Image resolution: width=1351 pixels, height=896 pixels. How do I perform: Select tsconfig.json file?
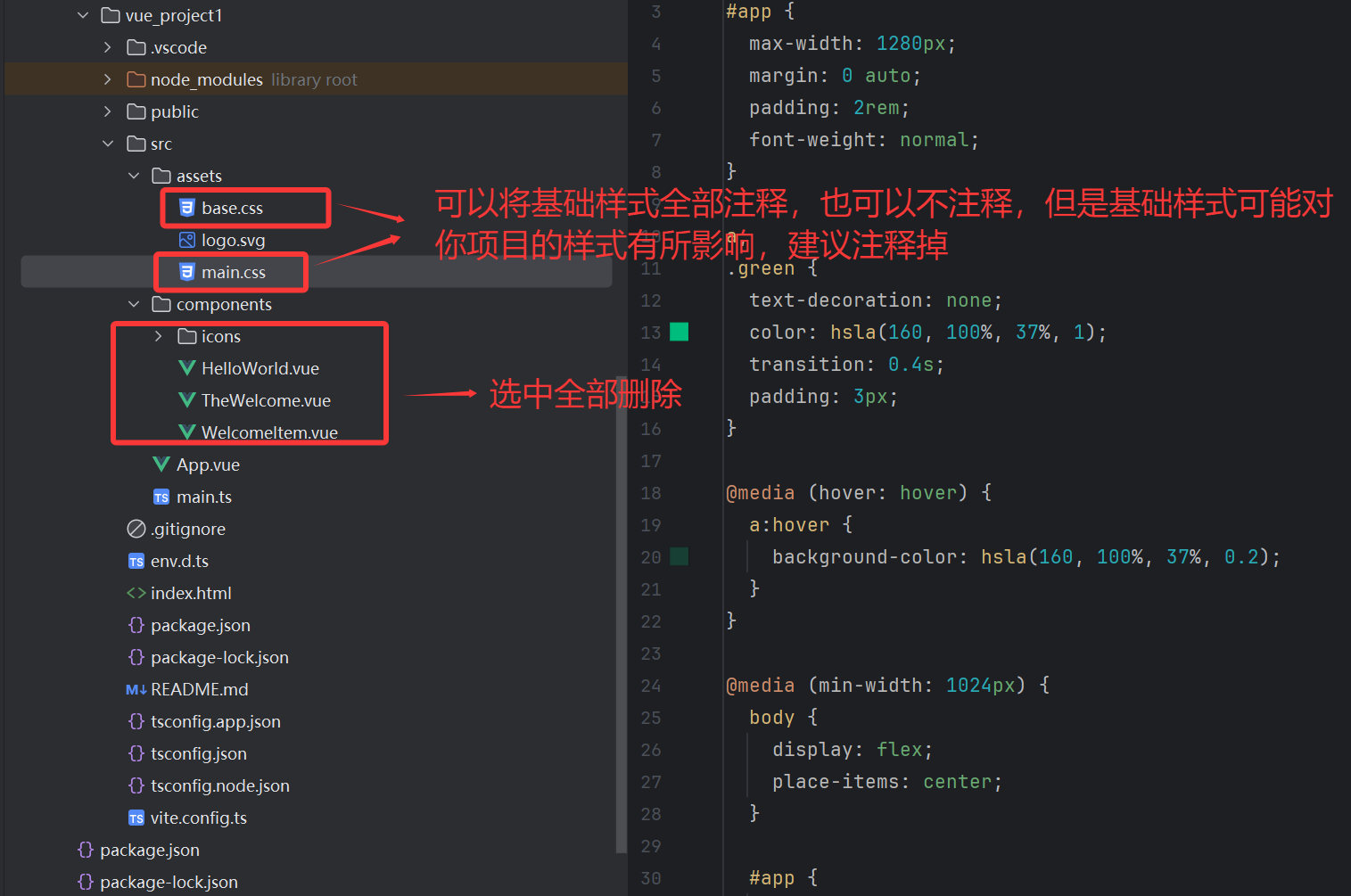click(199, 753)
